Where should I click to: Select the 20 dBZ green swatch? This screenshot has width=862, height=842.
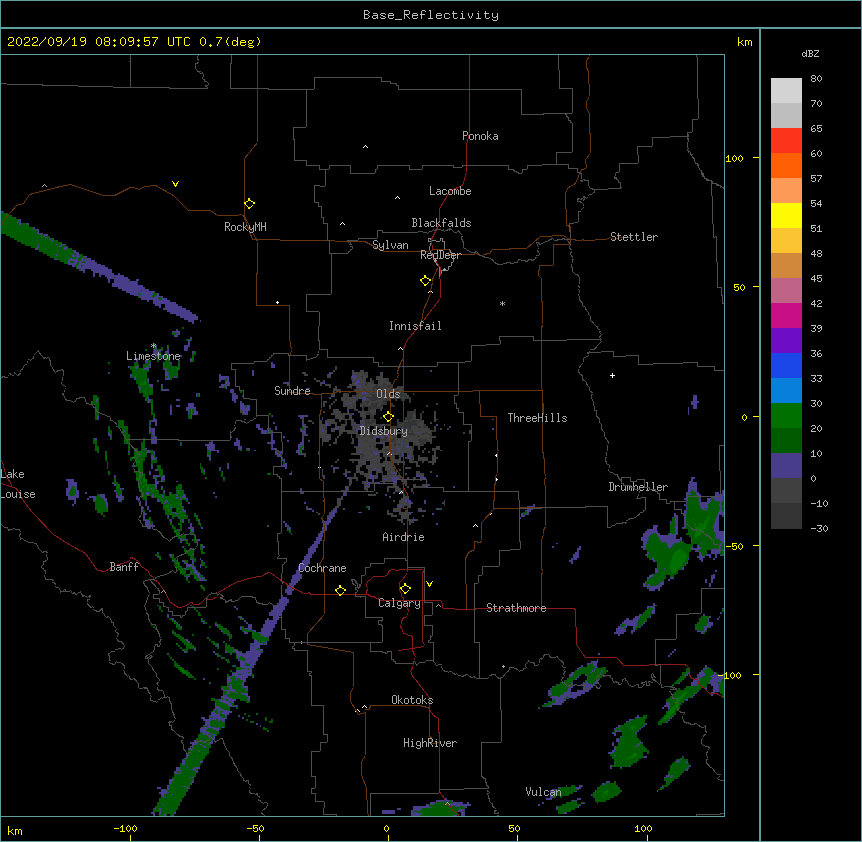[786, 416]
